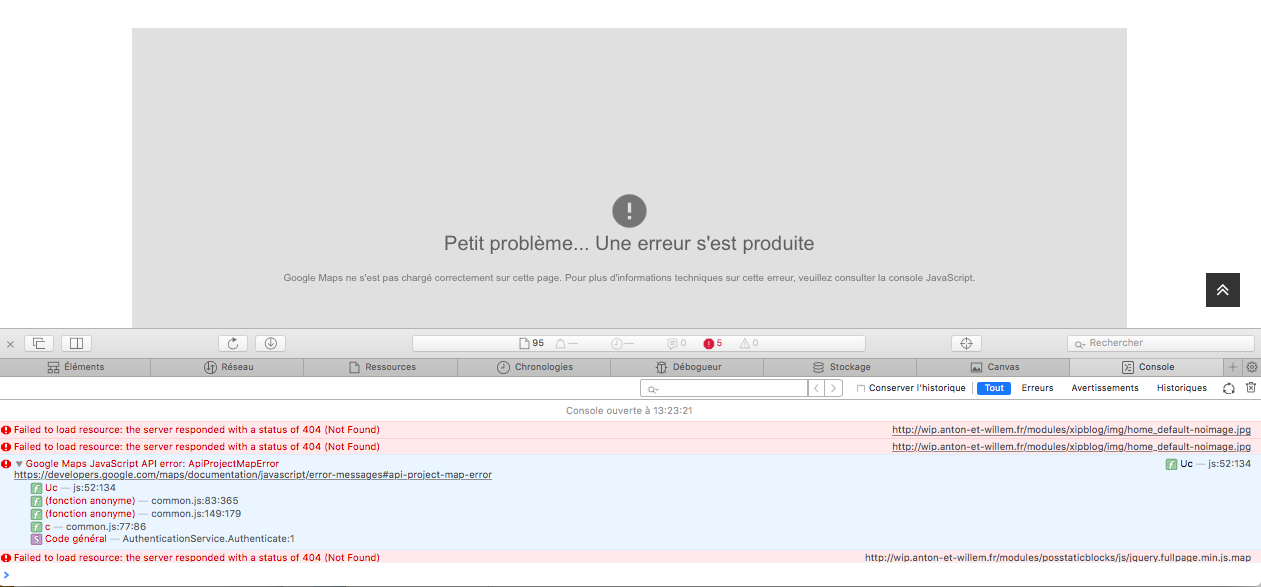Click the console prompt input line

point(630,575)
